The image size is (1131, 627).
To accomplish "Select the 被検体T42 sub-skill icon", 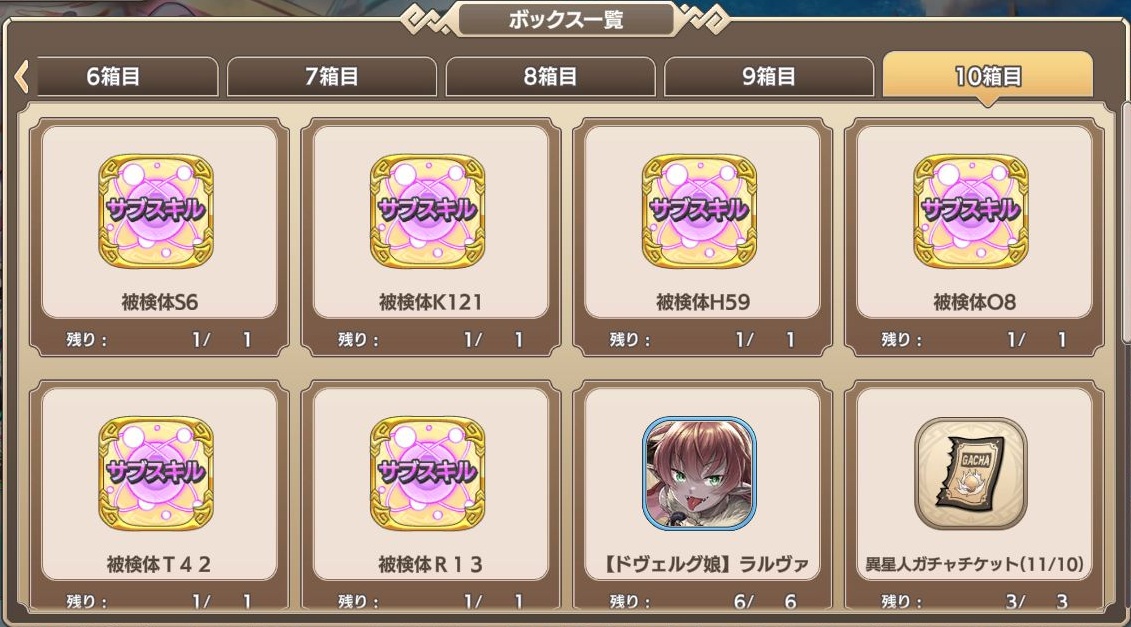I will coord(156,473).
